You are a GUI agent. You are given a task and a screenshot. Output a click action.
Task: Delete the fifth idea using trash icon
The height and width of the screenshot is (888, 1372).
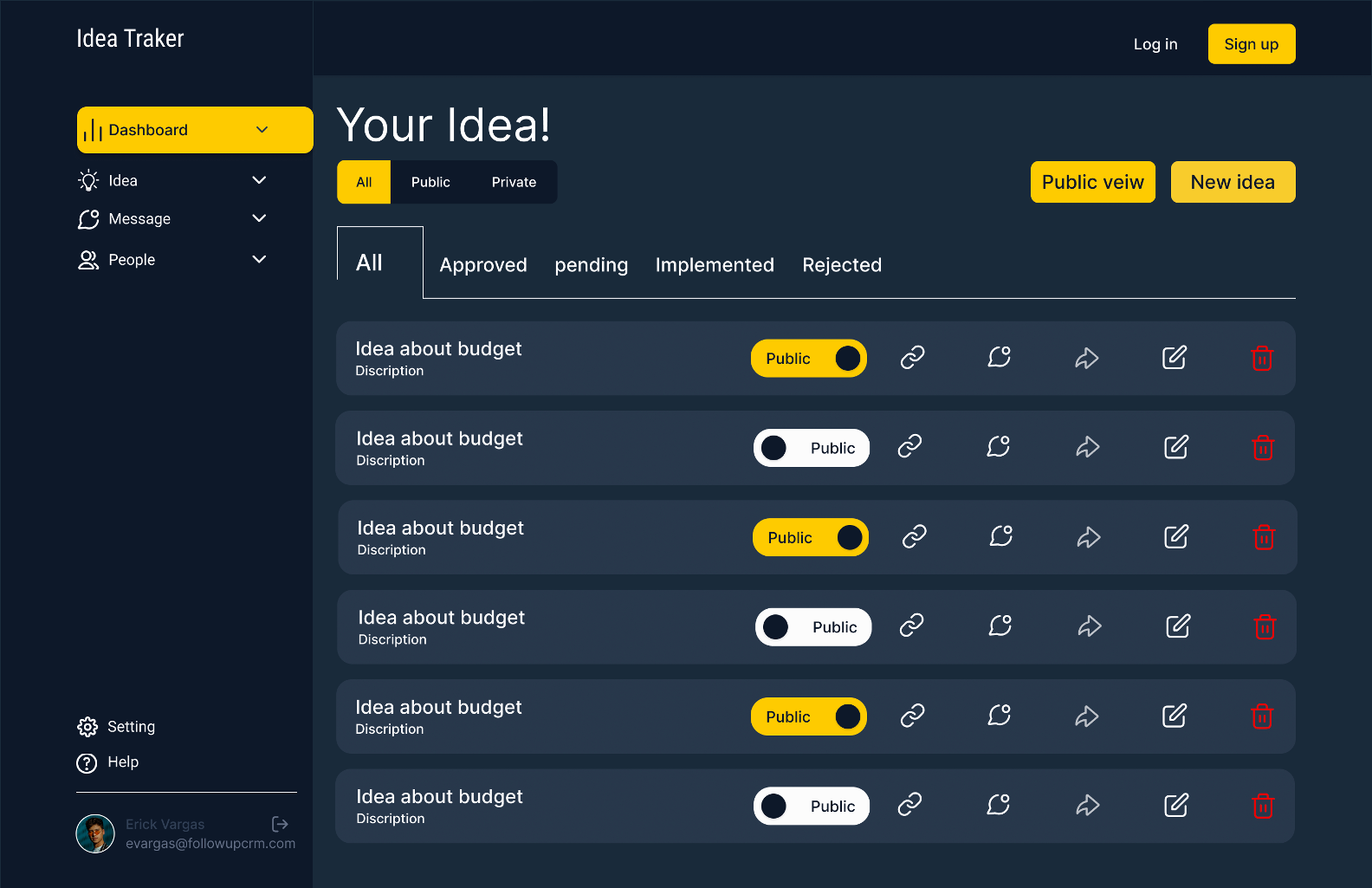coord(1262,716)
